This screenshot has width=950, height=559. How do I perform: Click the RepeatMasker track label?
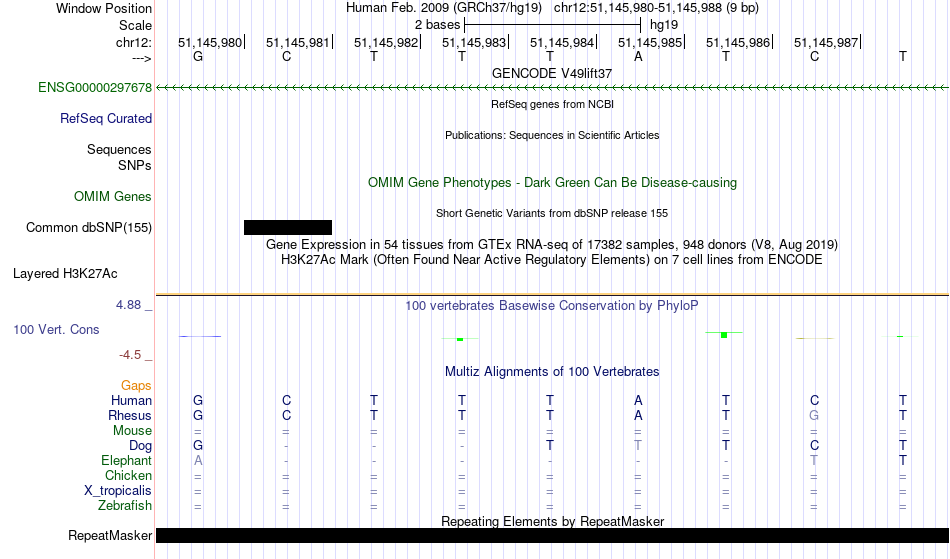pos(110,535)
